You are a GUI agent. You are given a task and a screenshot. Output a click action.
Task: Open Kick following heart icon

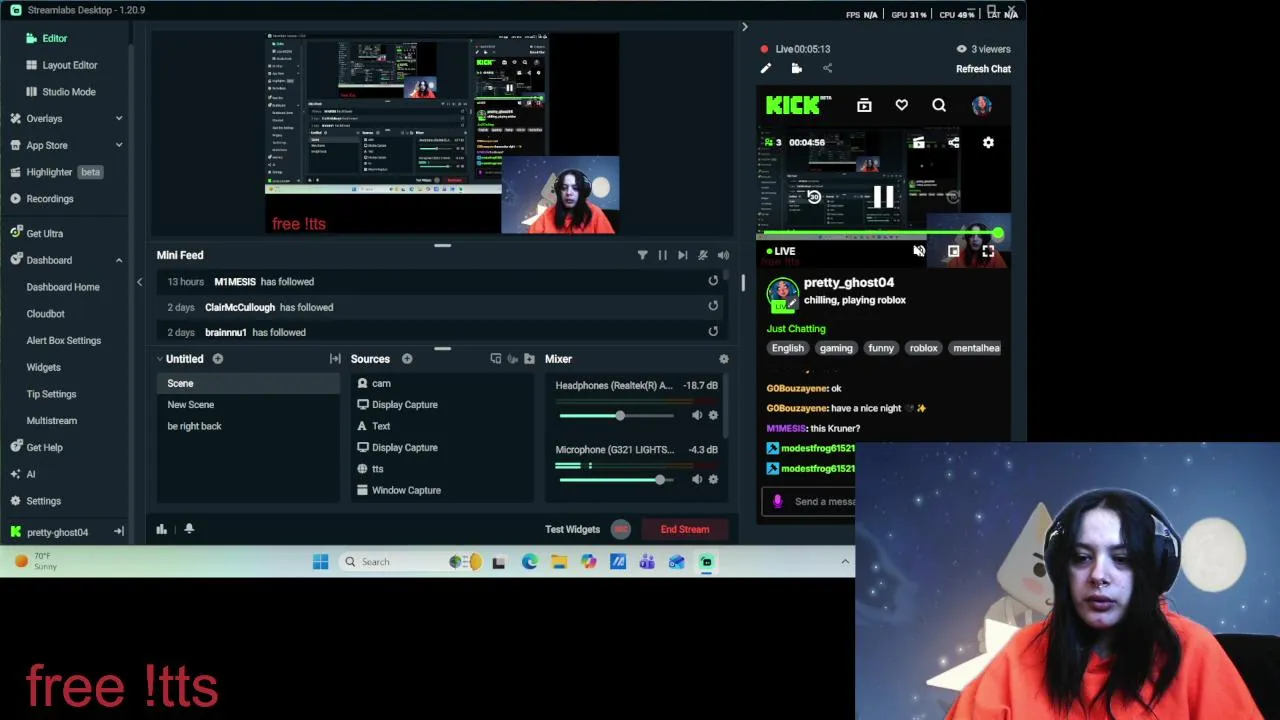pos(902,105)
